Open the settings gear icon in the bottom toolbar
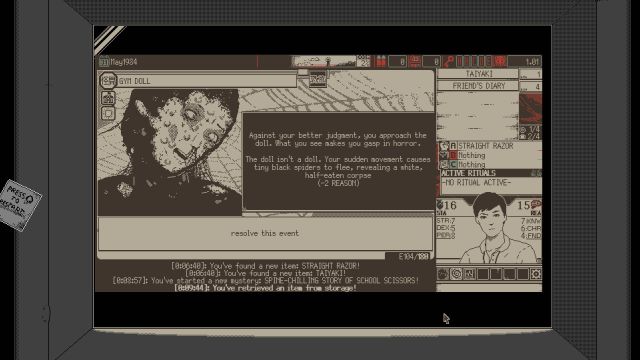 pyautogui.click(x=536, y=274)
